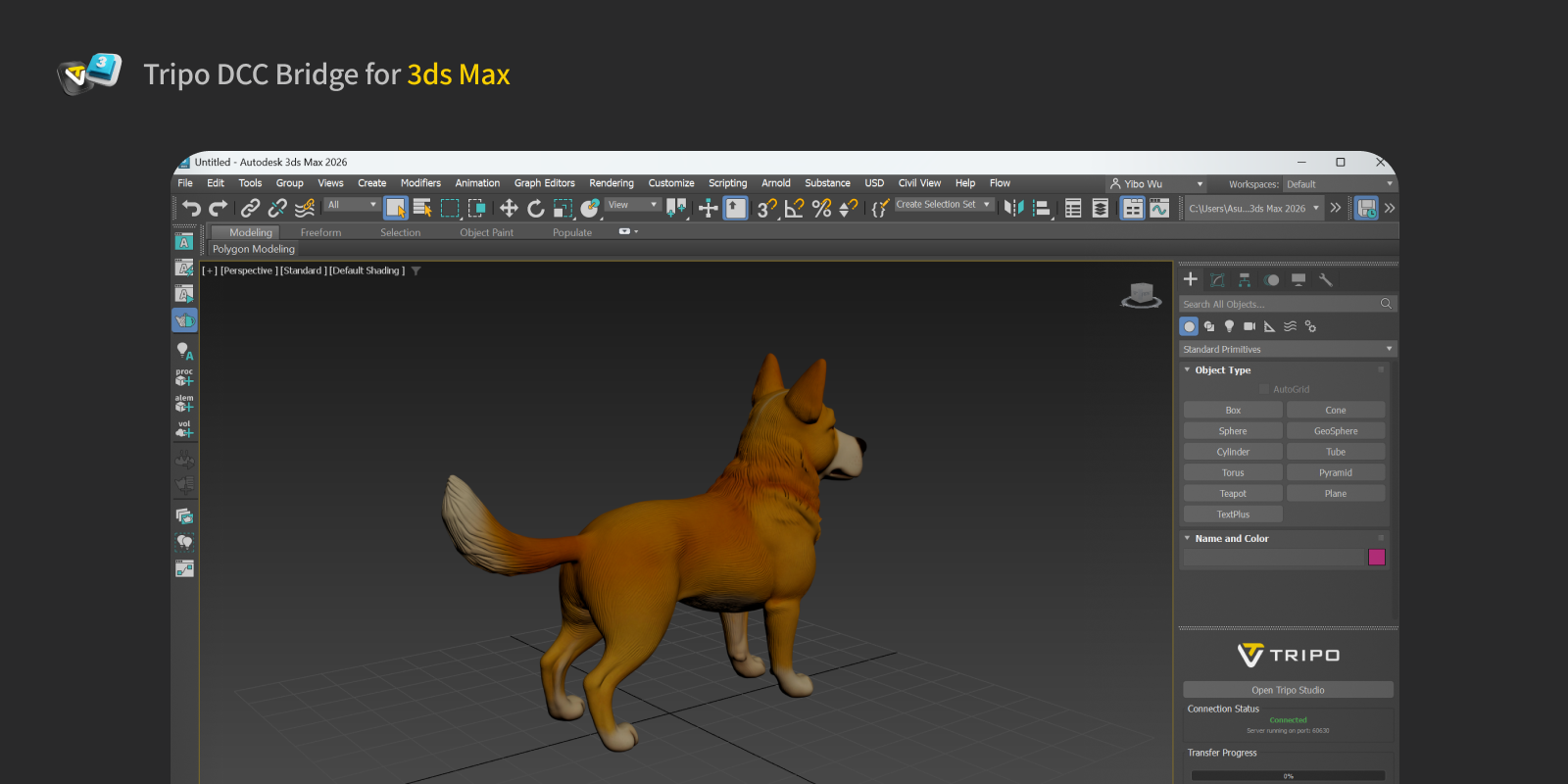Open the Utilities wrench panel
The width and height of the screenshot is (1568, 784).
click(x=1326, y=280)
